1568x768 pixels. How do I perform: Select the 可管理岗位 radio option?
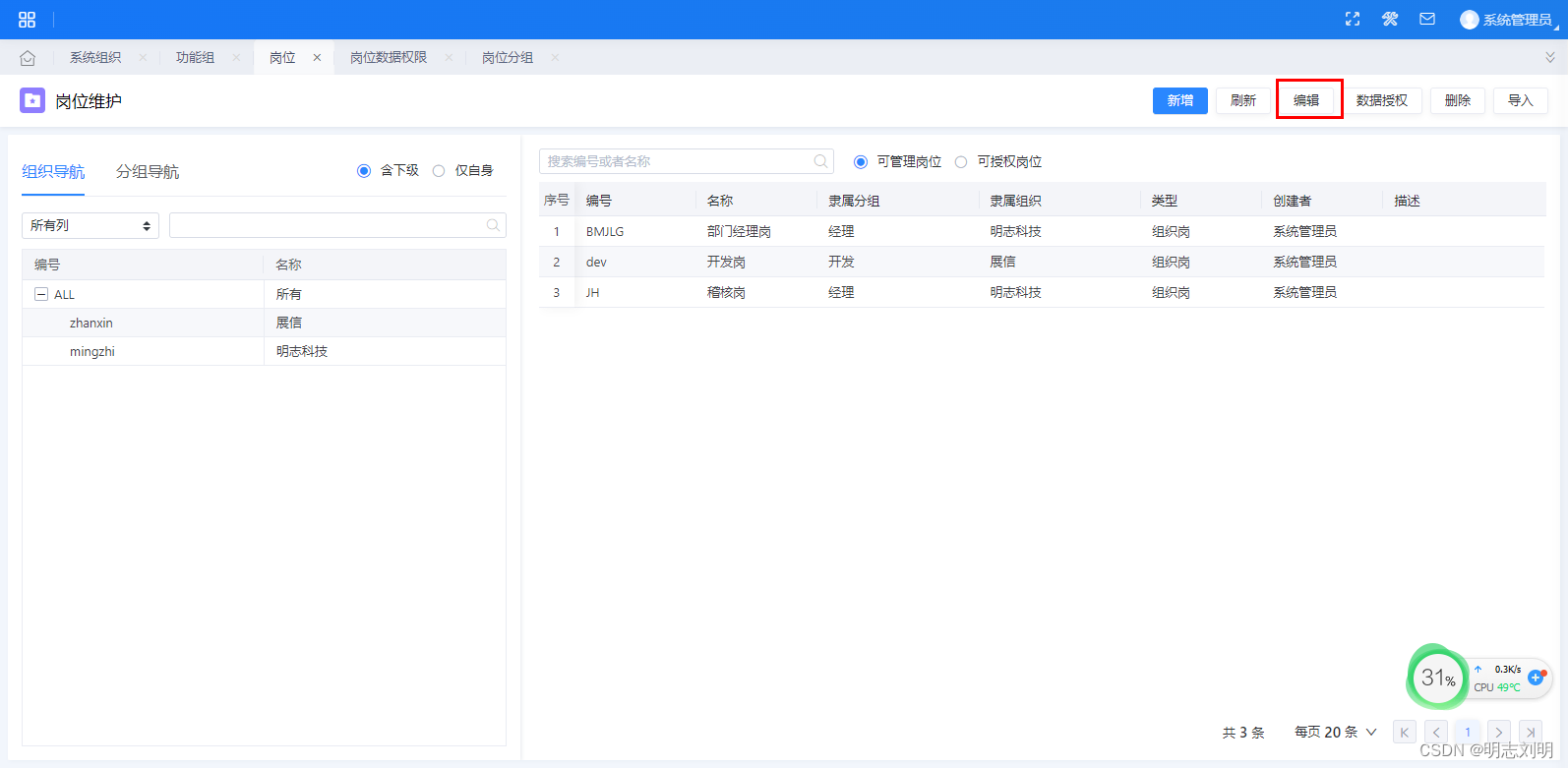(861, 162)
